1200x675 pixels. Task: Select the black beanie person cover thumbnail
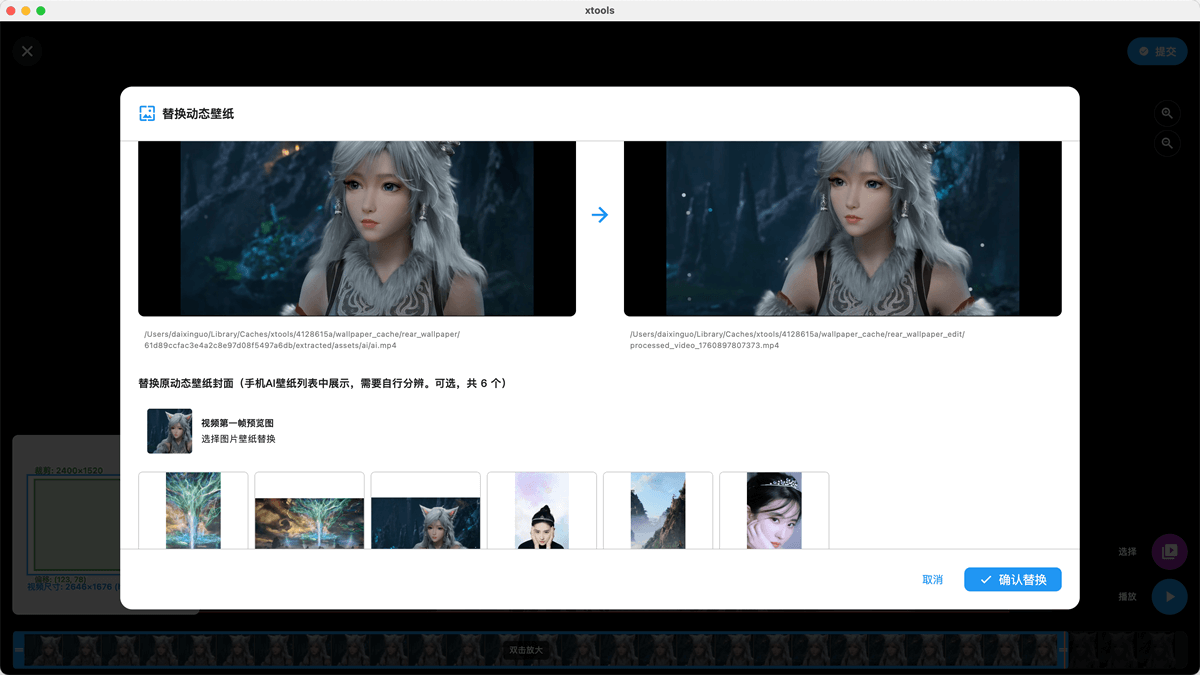[541, 510]
